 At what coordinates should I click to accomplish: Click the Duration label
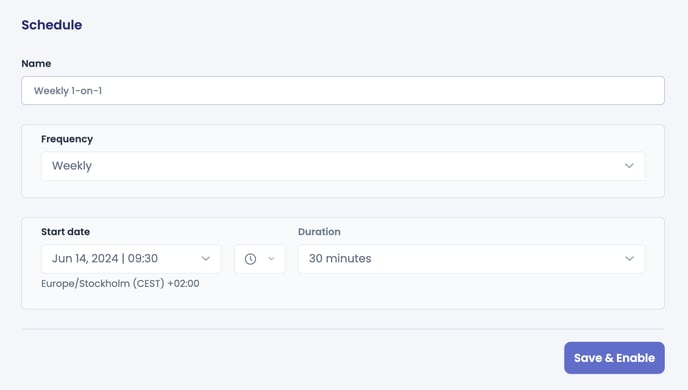pyautogui.click(x=319, y=232)
